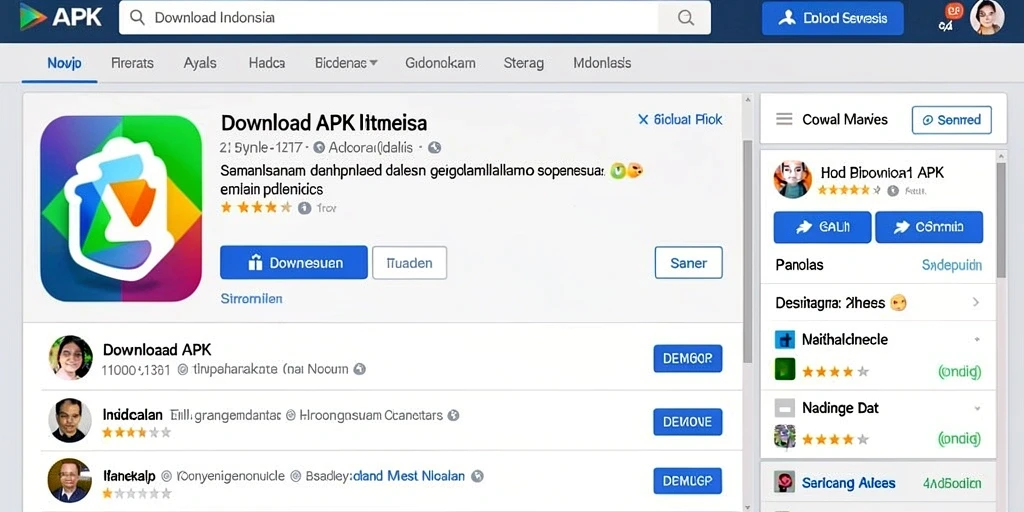This screenshot has height=512, width=1024.
Task: Switch to the Firerats tab
Action: point(133,63)
